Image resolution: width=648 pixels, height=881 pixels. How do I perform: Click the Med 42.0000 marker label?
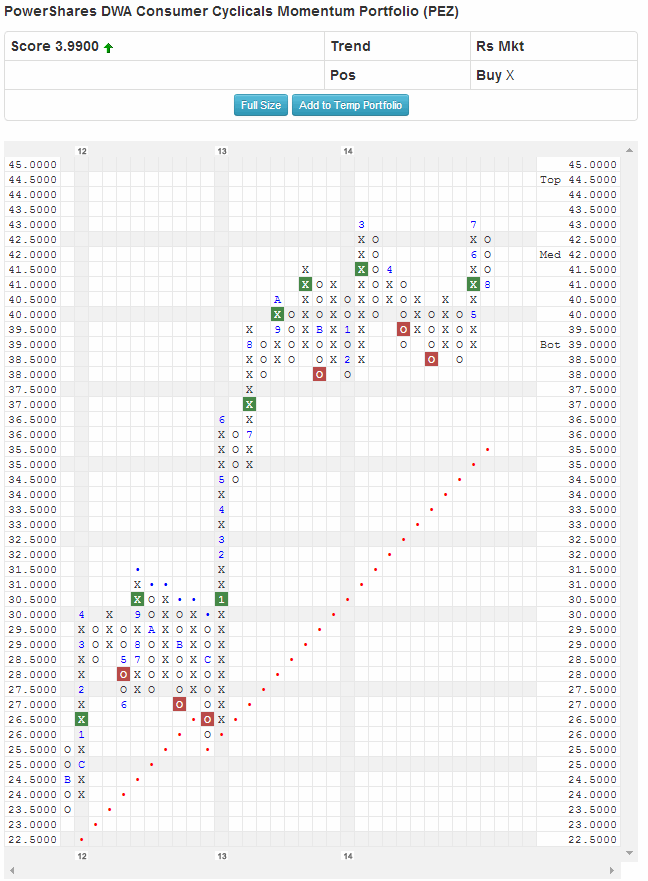coord(577,255)
